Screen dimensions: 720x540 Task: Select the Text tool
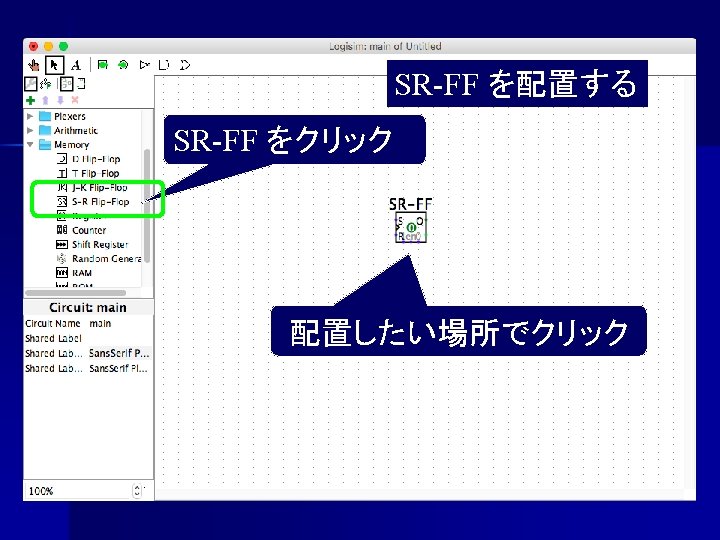pyautogui.click(x=76, y=65)
